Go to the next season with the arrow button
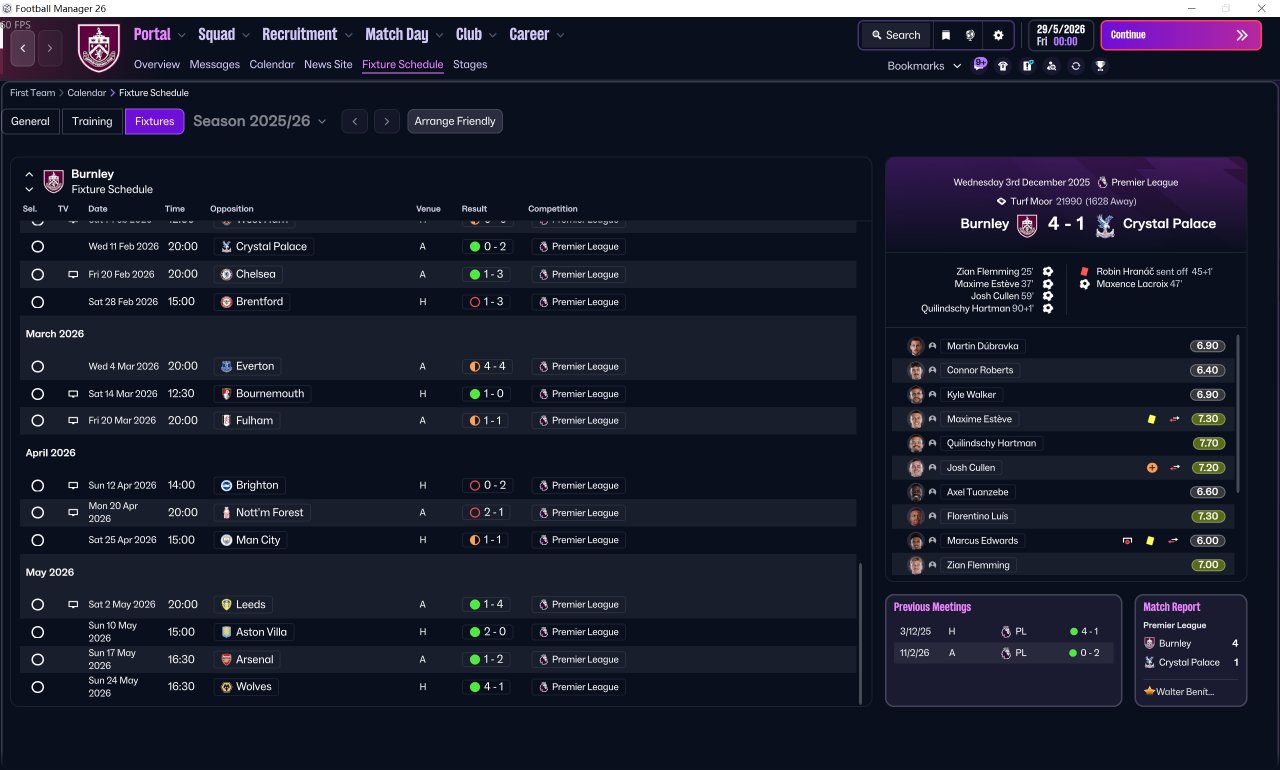This screenshot has height=770, width=1280. tap(387, 121)
